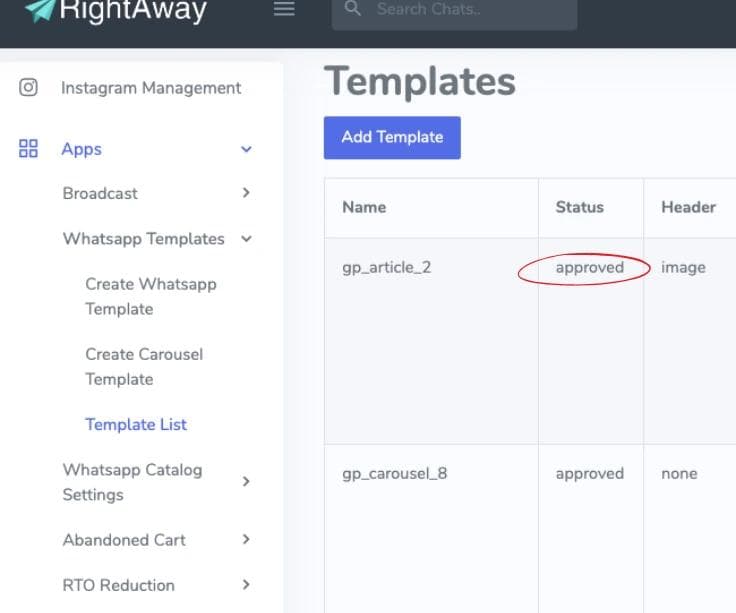Select the gp_carousel_8 template name
The image size is (736, 613).
click(x=394, y=474)
